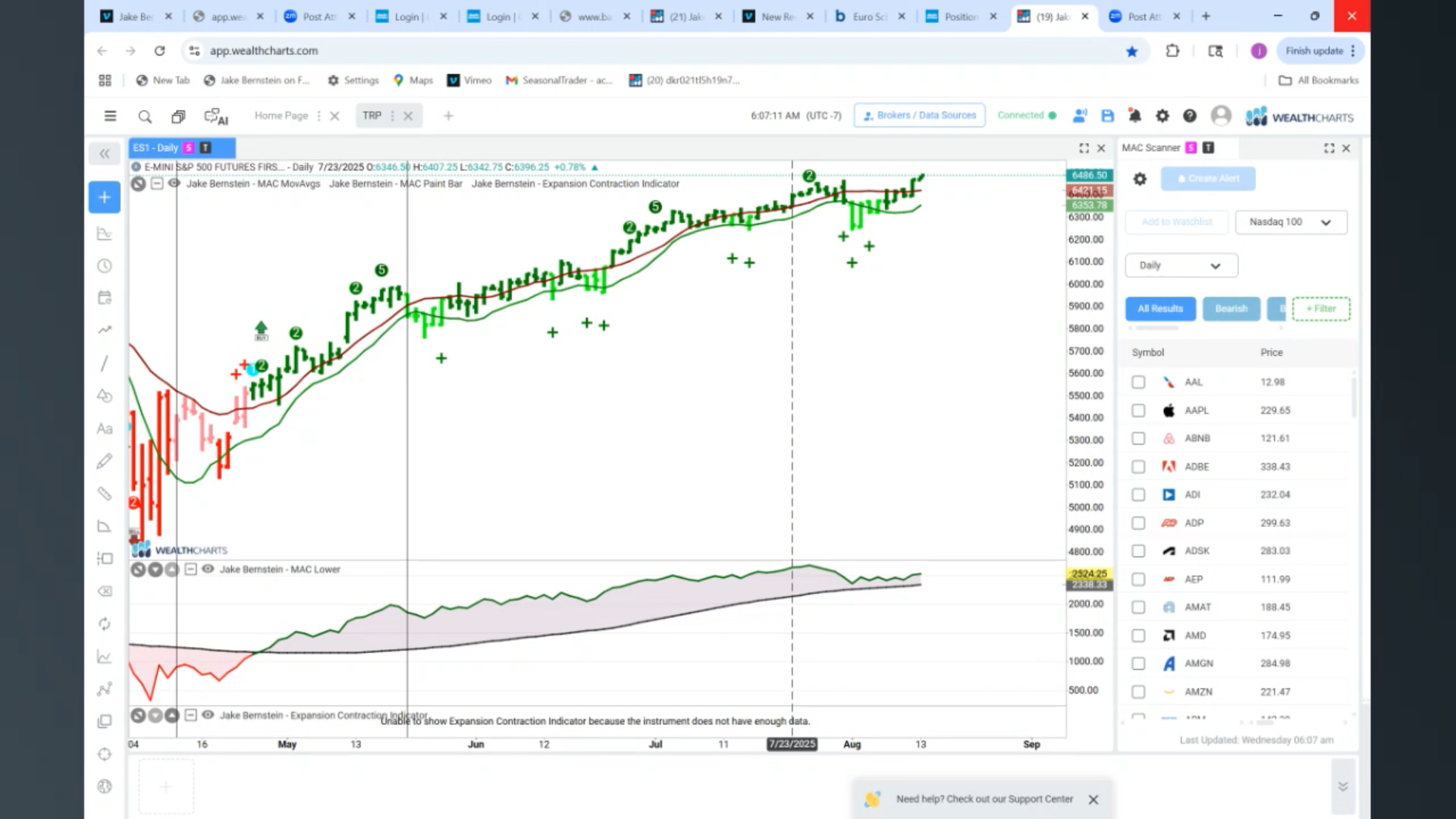The width and height of the screenshot is (1456, 819).
Task: Maximize the MAC Scanner panel
Action: point(1329,148)
